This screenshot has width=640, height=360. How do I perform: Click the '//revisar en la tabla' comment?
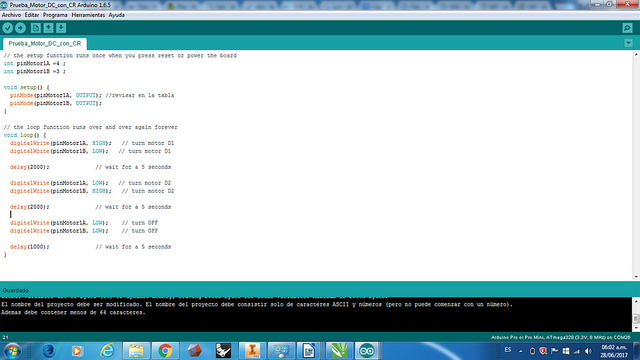click(x=140, y=95)
